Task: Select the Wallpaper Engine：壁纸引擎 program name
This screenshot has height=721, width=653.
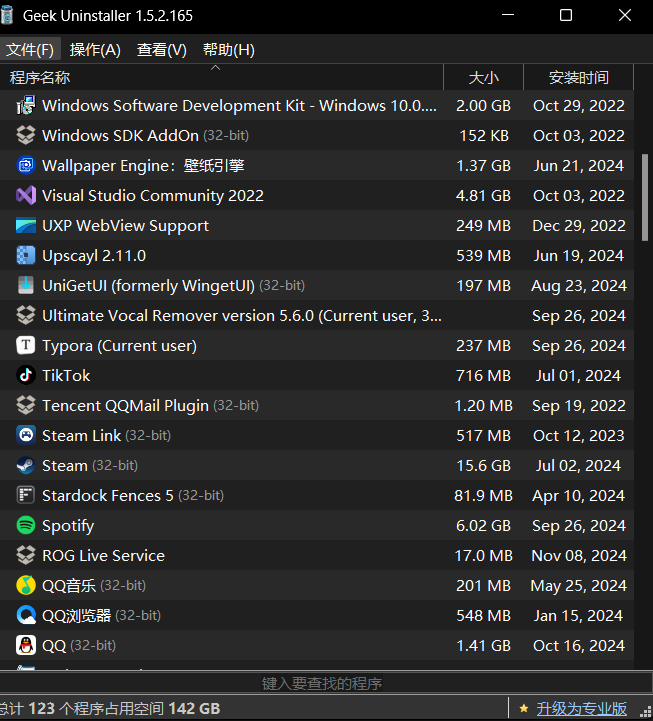Action: pyautogui.click(x=143, y=165)
